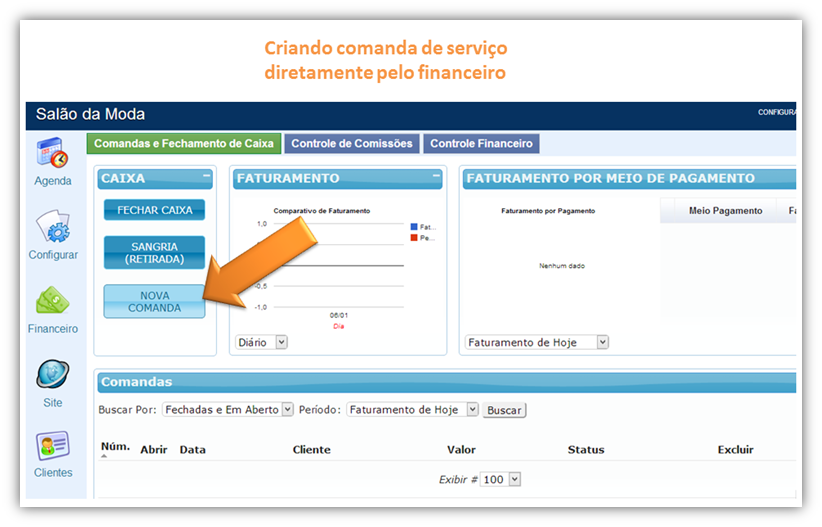
Task: Sort the table by Núm. column
Action: (115, 446)
